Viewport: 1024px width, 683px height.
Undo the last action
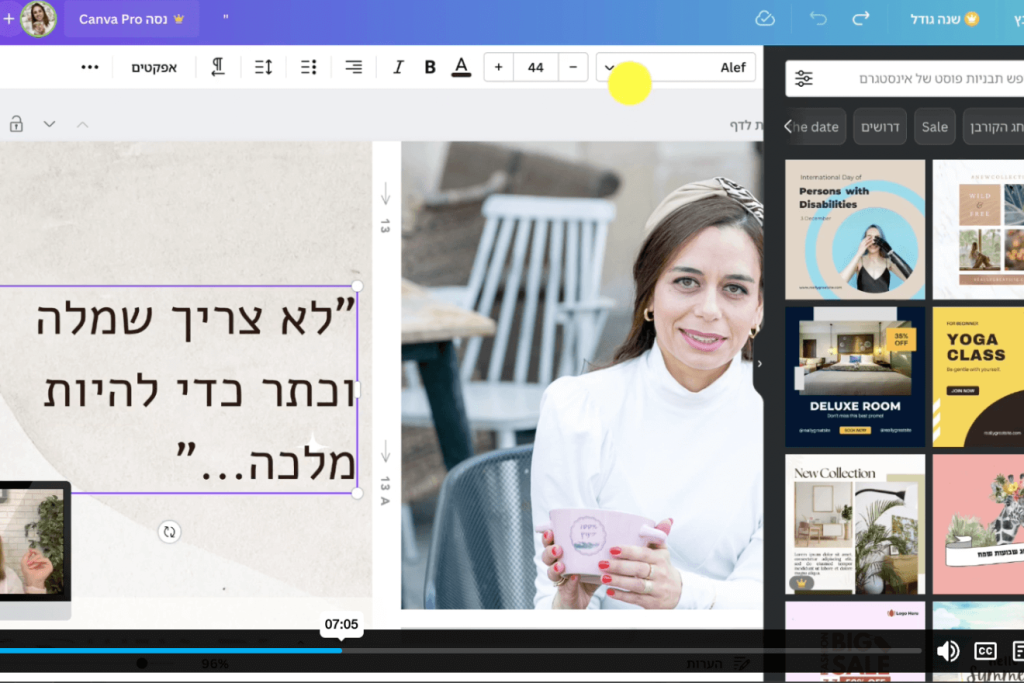818,18
